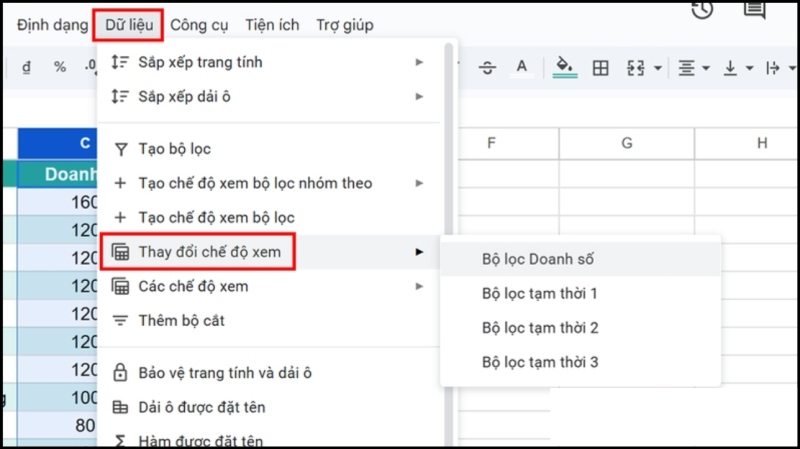This screenshot has width=800, height=449.
Task: Click the slicer icon beside Thêm bộ cắt
Action: pos(120,320)
